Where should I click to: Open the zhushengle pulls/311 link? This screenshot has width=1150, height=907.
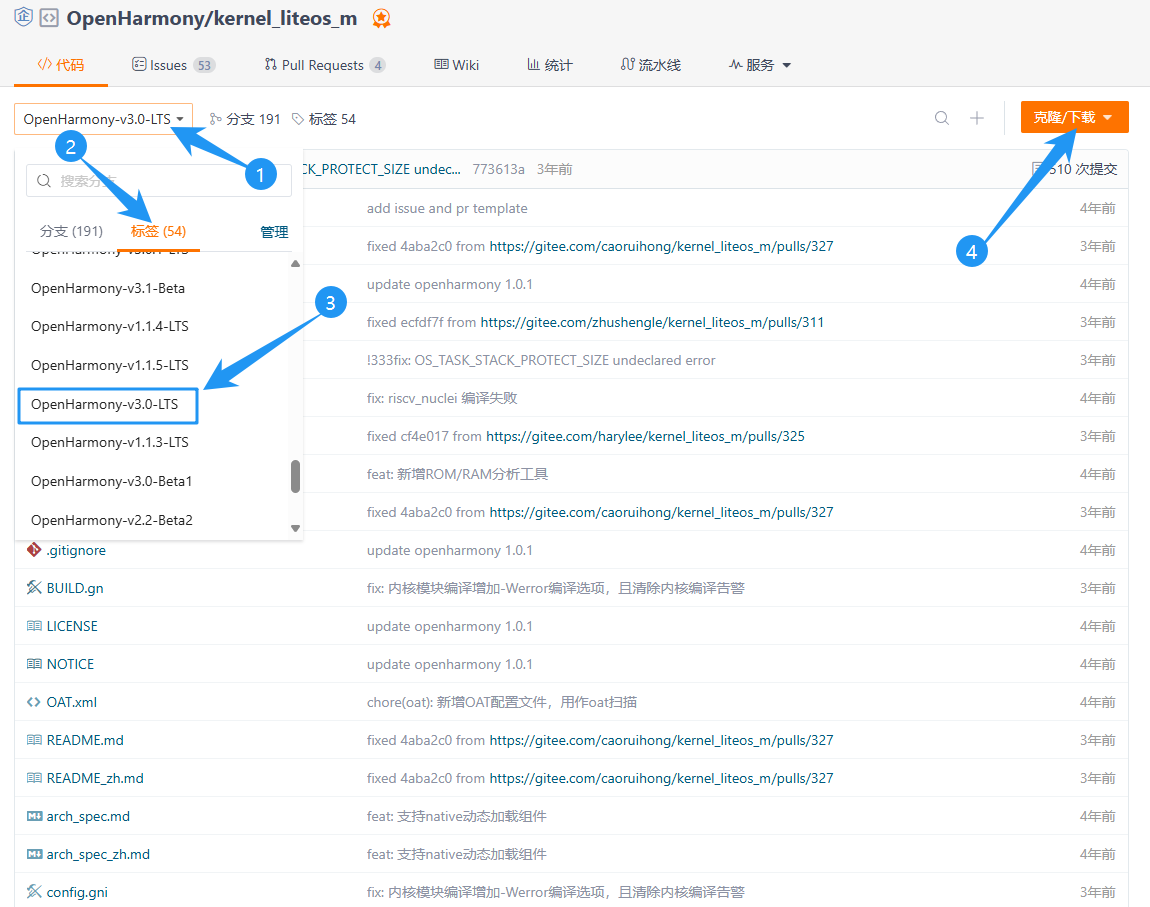(x=652, y=322)
